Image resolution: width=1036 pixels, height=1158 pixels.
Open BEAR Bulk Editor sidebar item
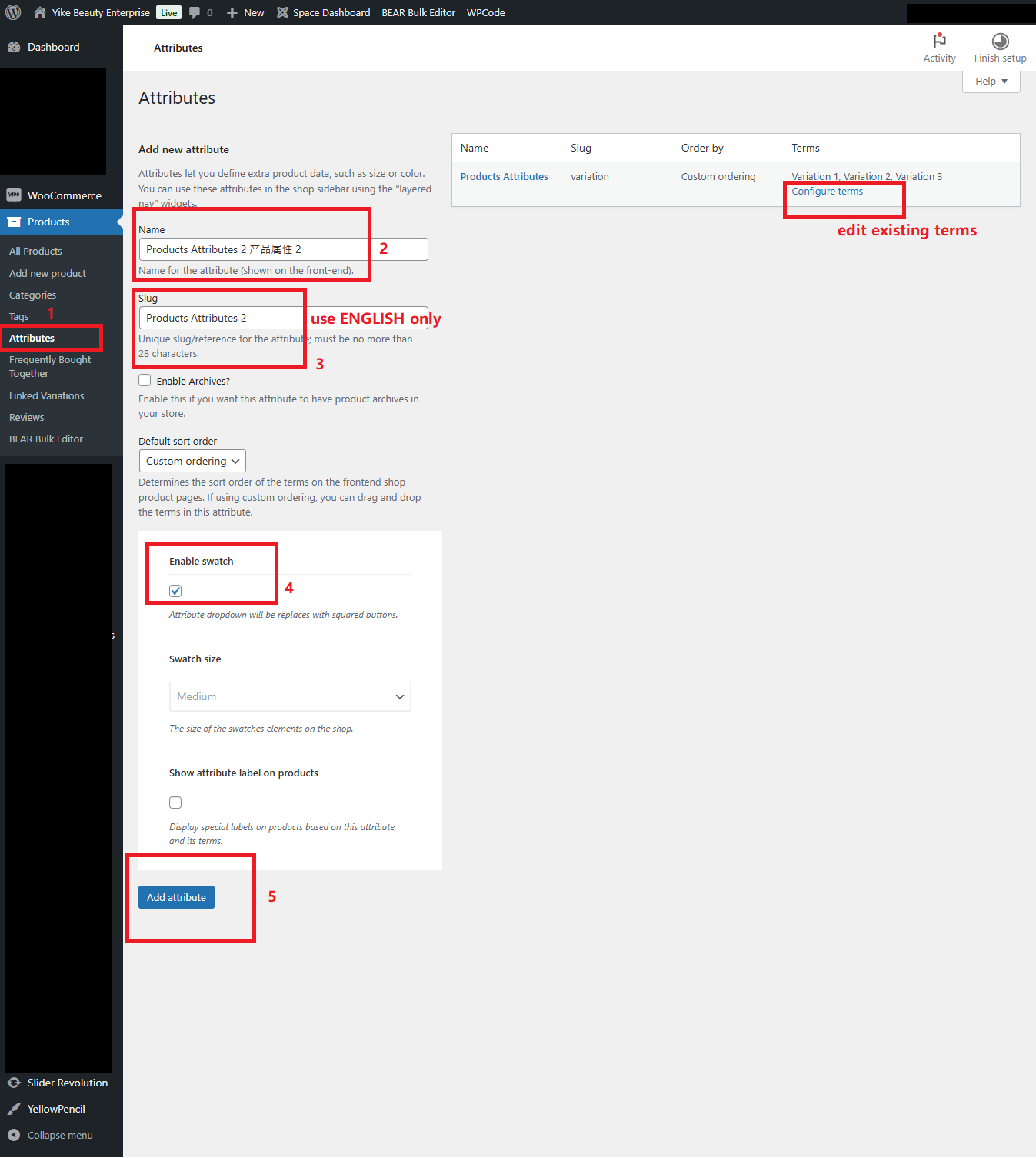tap(46, 439)
